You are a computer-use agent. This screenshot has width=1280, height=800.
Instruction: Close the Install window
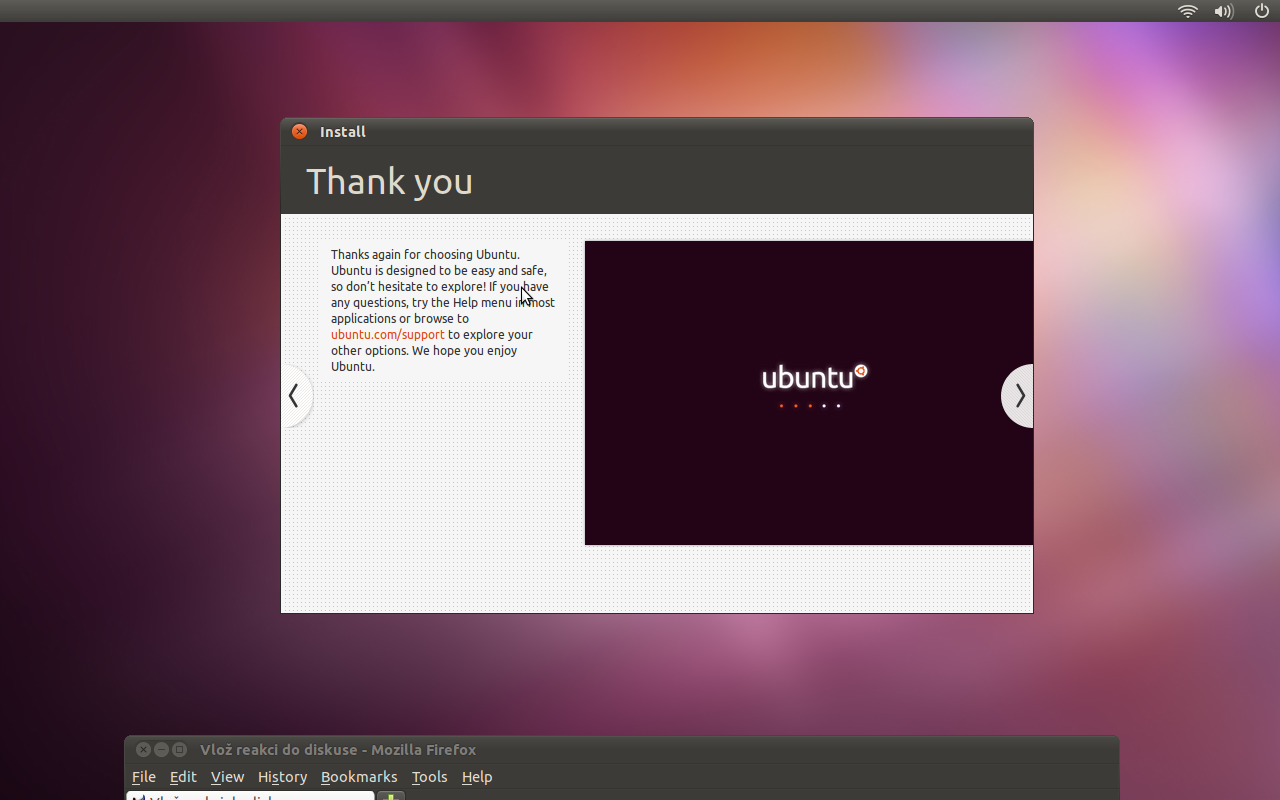click(x=299, y=131)
